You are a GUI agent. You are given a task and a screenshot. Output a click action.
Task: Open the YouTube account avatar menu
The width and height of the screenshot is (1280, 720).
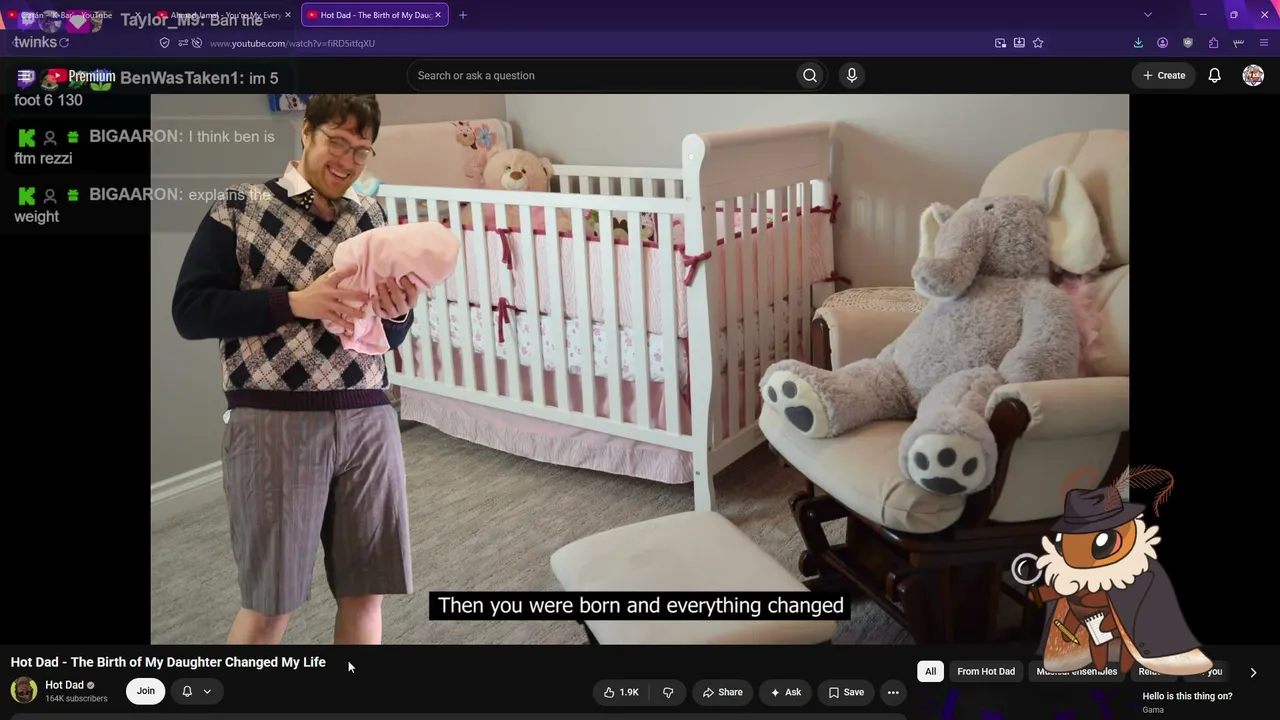coord(1253,75)
